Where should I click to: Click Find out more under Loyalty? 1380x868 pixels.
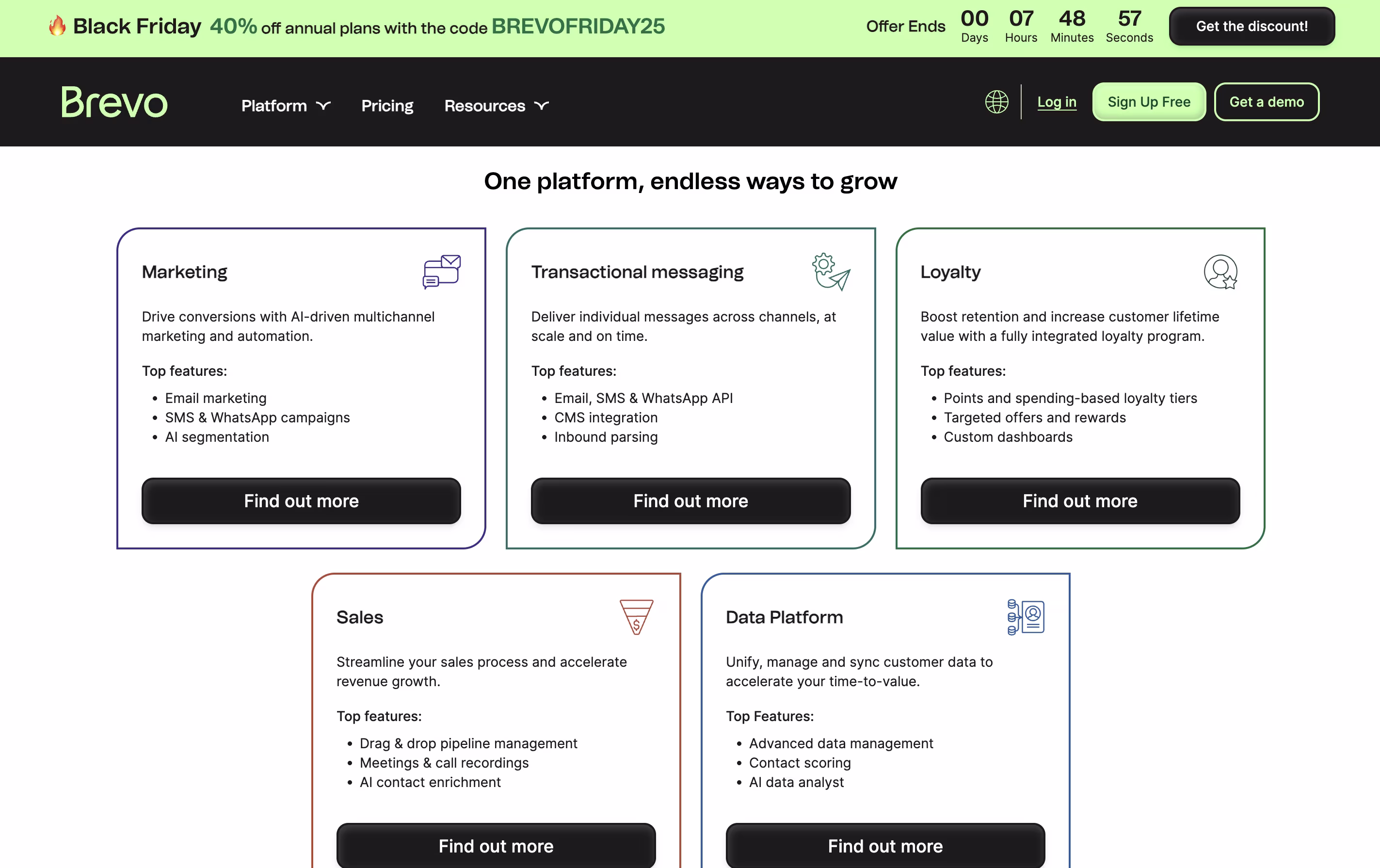tap(1080, 501)
